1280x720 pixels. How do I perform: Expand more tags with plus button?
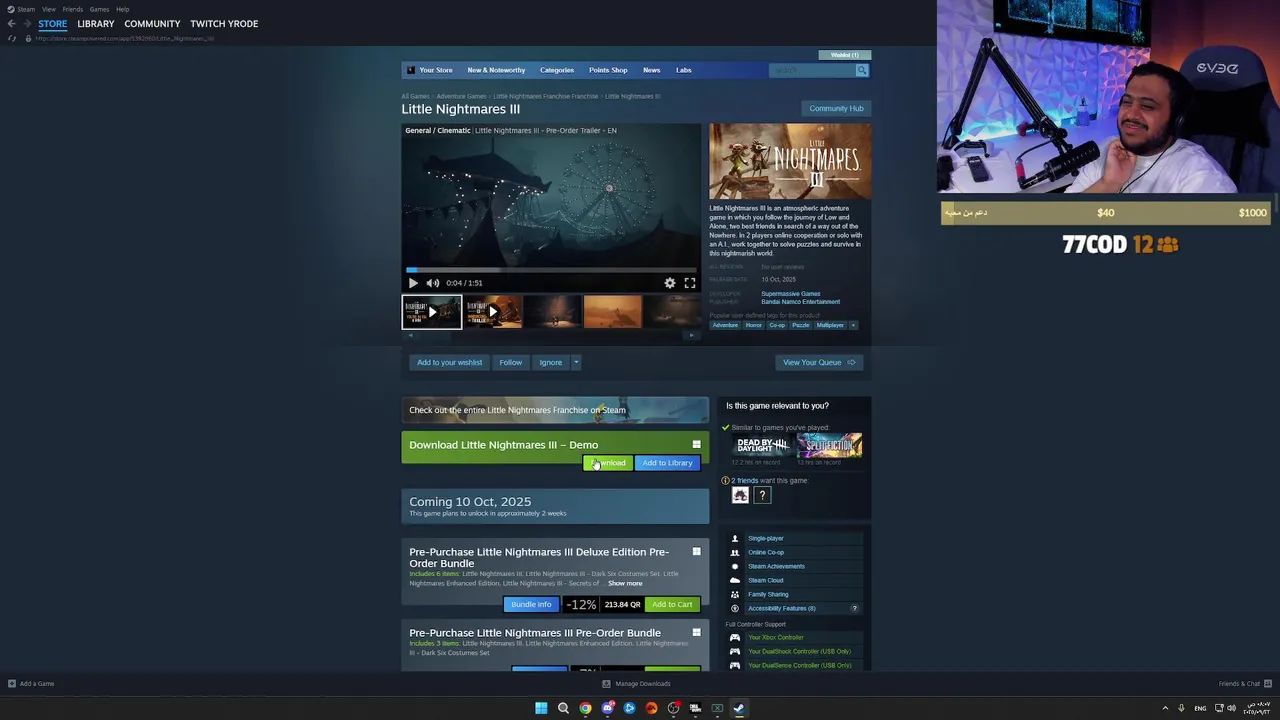click(853, 325)
